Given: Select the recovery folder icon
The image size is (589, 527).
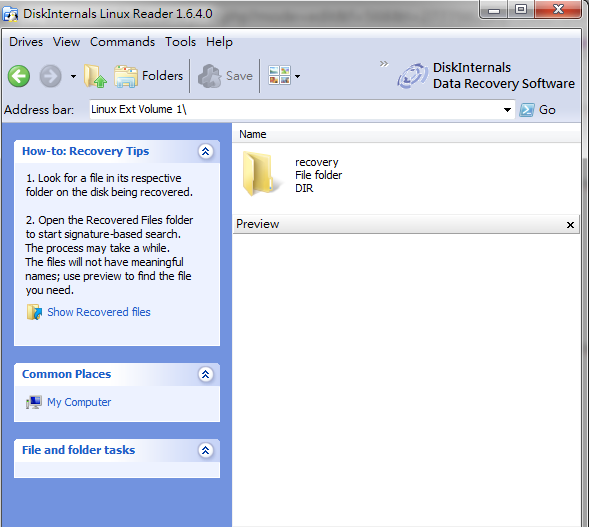Looking at the screenshot, I should point(261,173).
